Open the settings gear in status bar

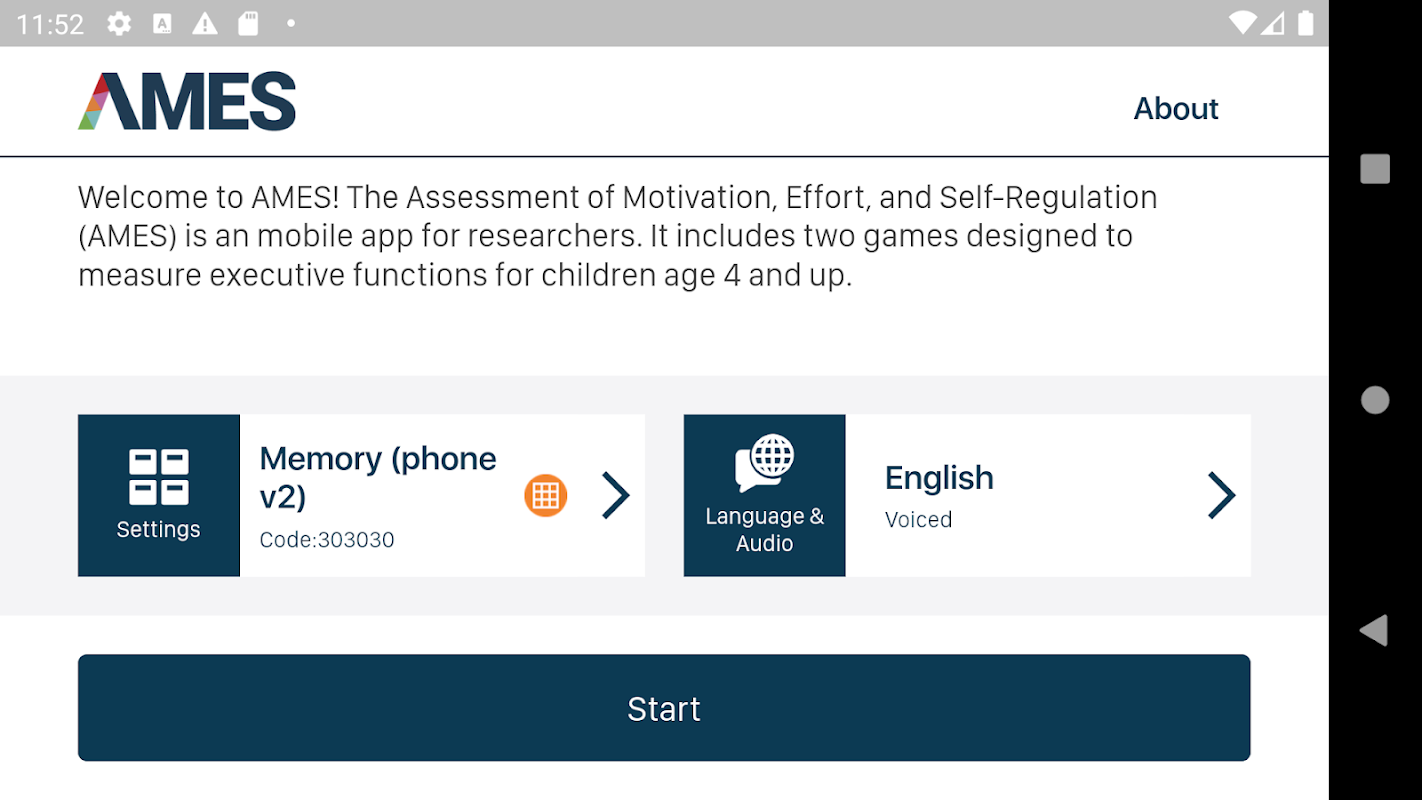coord(119,23)
